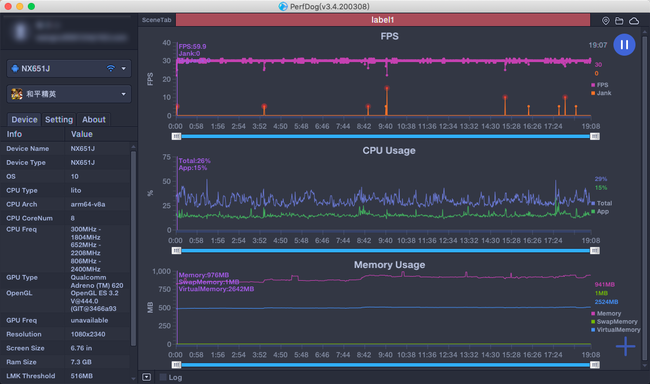The width and height of the screenshot is (650, 384).
Task: Click CPU Usage chart left range handle
Action: 176,250
